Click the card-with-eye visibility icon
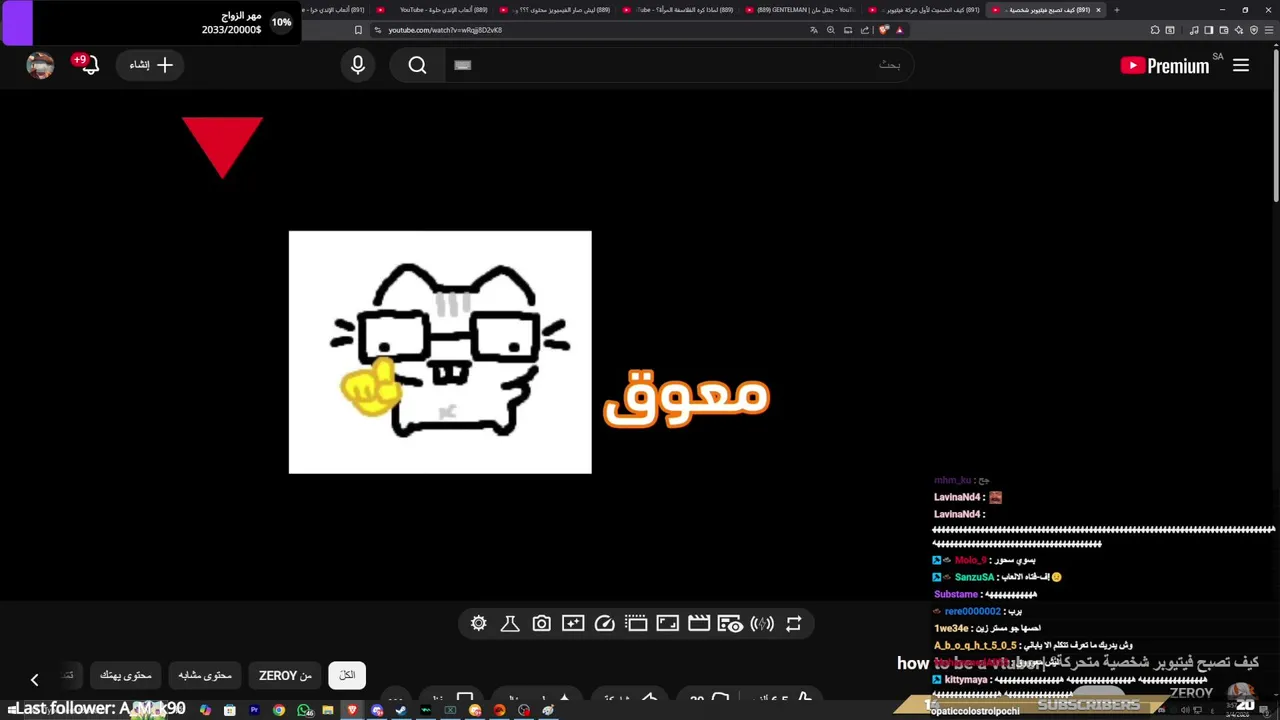The image size is (1280, 720). point(730,624)
